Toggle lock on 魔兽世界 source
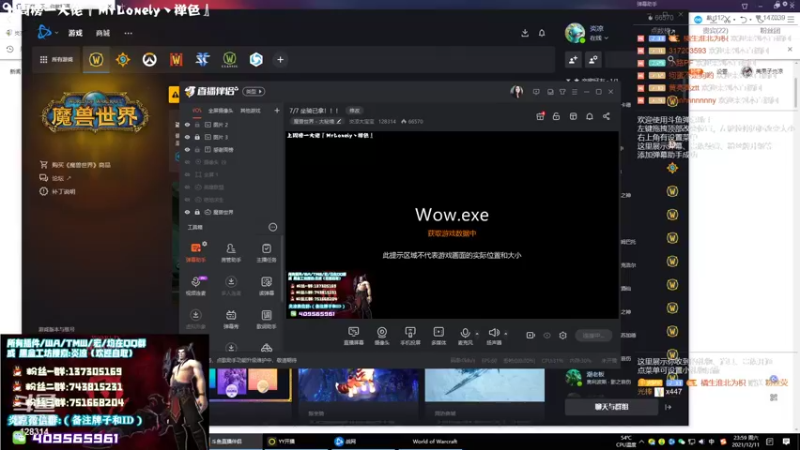The width and height of the screenshot is (800, 450). tap(197, 212)
